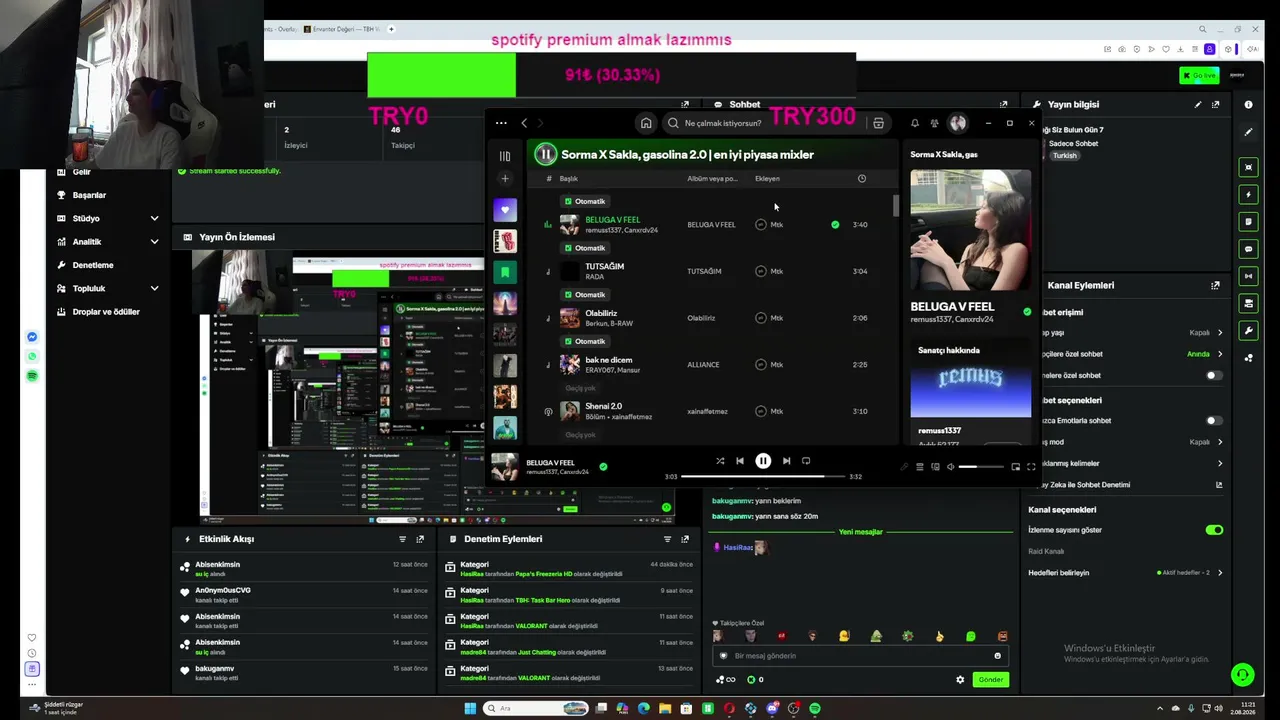Open Spotify from the Windows taskbar
Screen dimensions: 1280x720
tap(815, 709)
